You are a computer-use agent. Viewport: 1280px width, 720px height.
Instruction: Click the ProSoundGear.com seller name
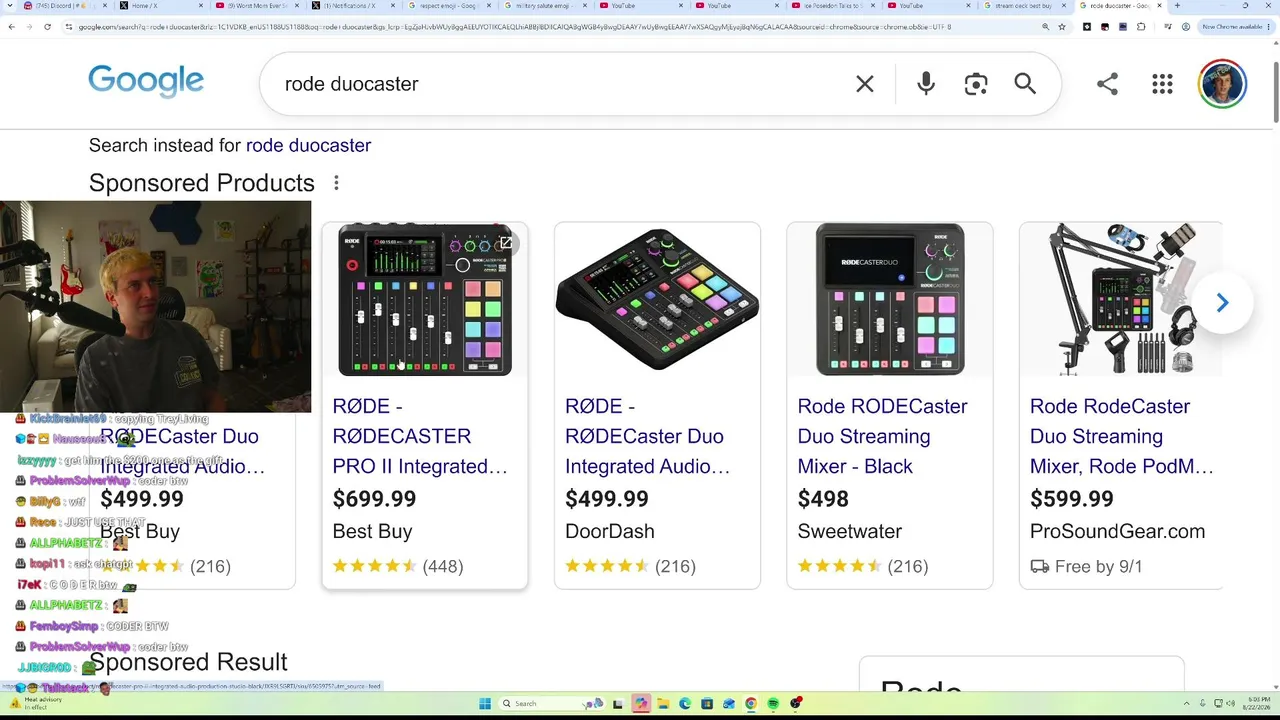pyautogui.click(x=1117, y=531)
